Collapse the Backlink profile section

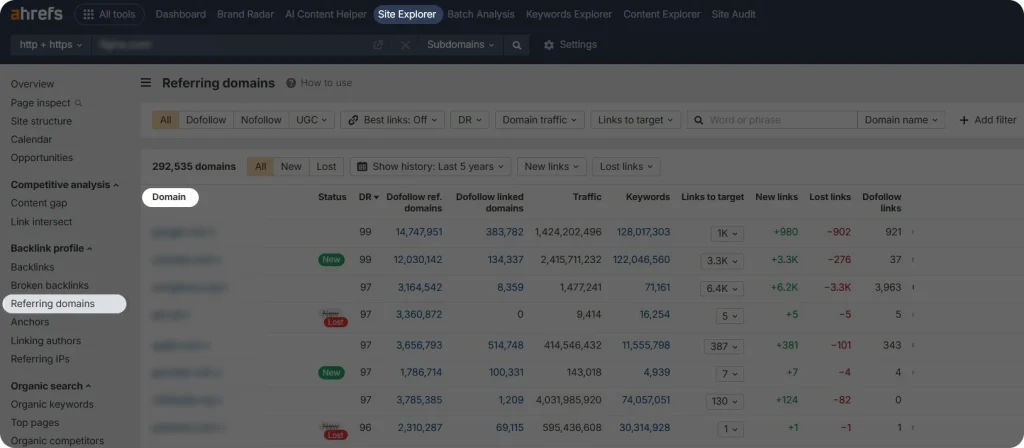pyautogui.click(x=52, y=248)
